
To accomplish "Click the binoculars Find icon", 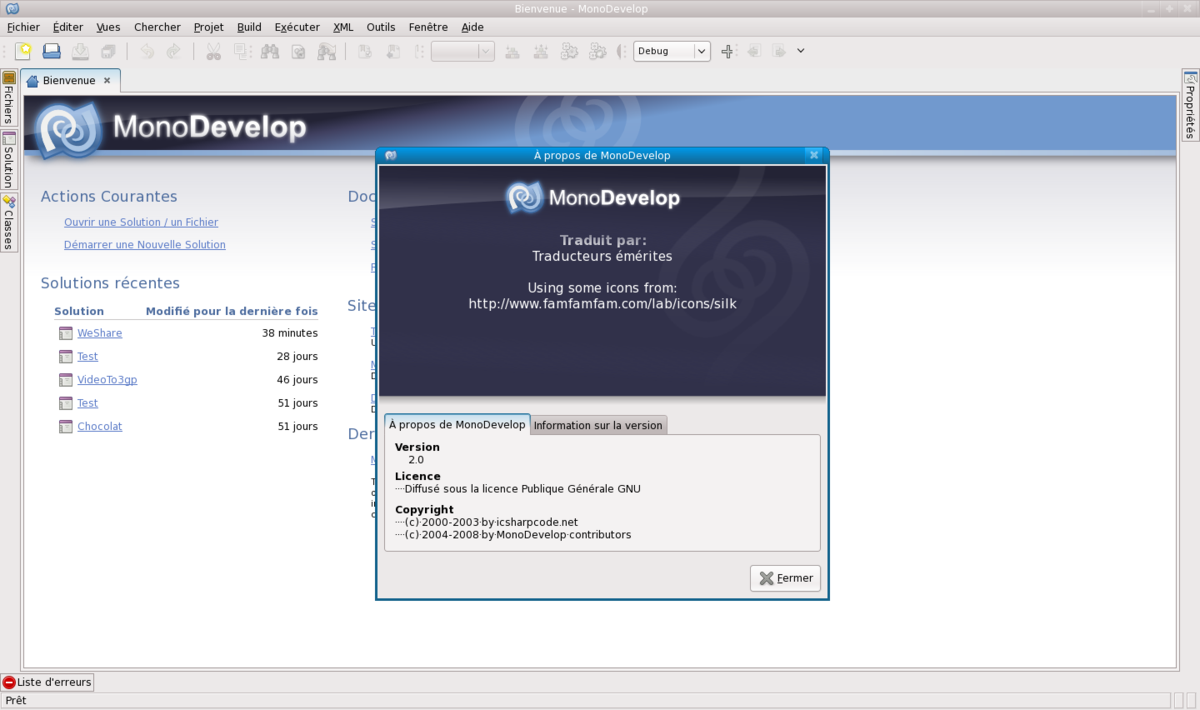I will 269,51.
